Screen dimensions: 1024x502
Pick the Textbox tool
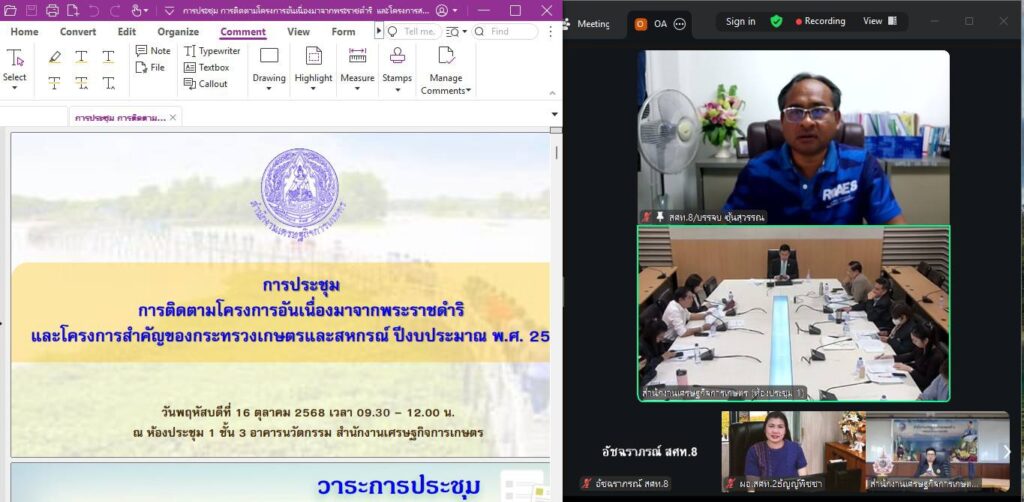tap(207, 68)
